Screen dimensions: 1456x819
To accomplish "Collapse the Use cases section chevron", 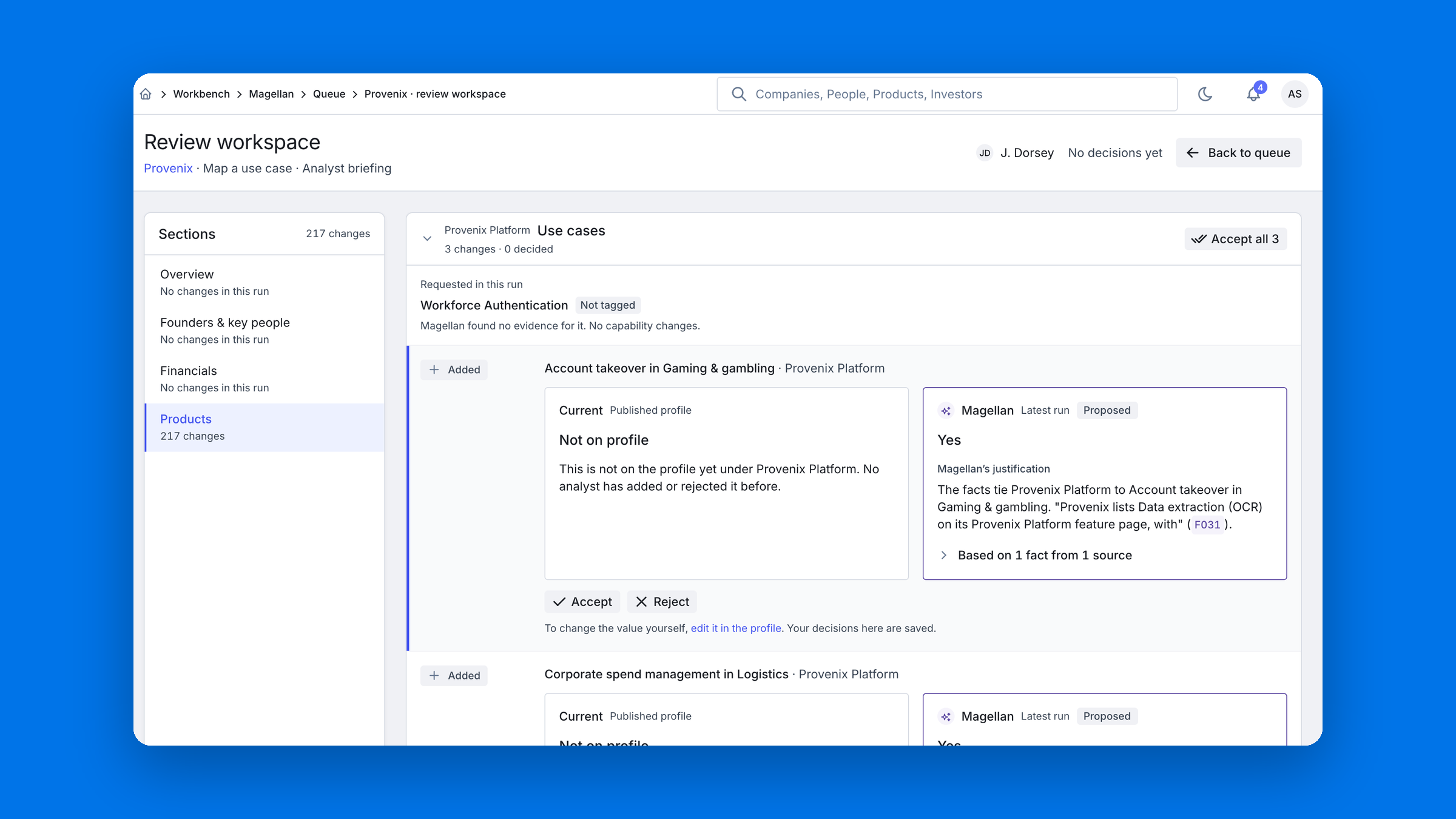I will [427, 239].
